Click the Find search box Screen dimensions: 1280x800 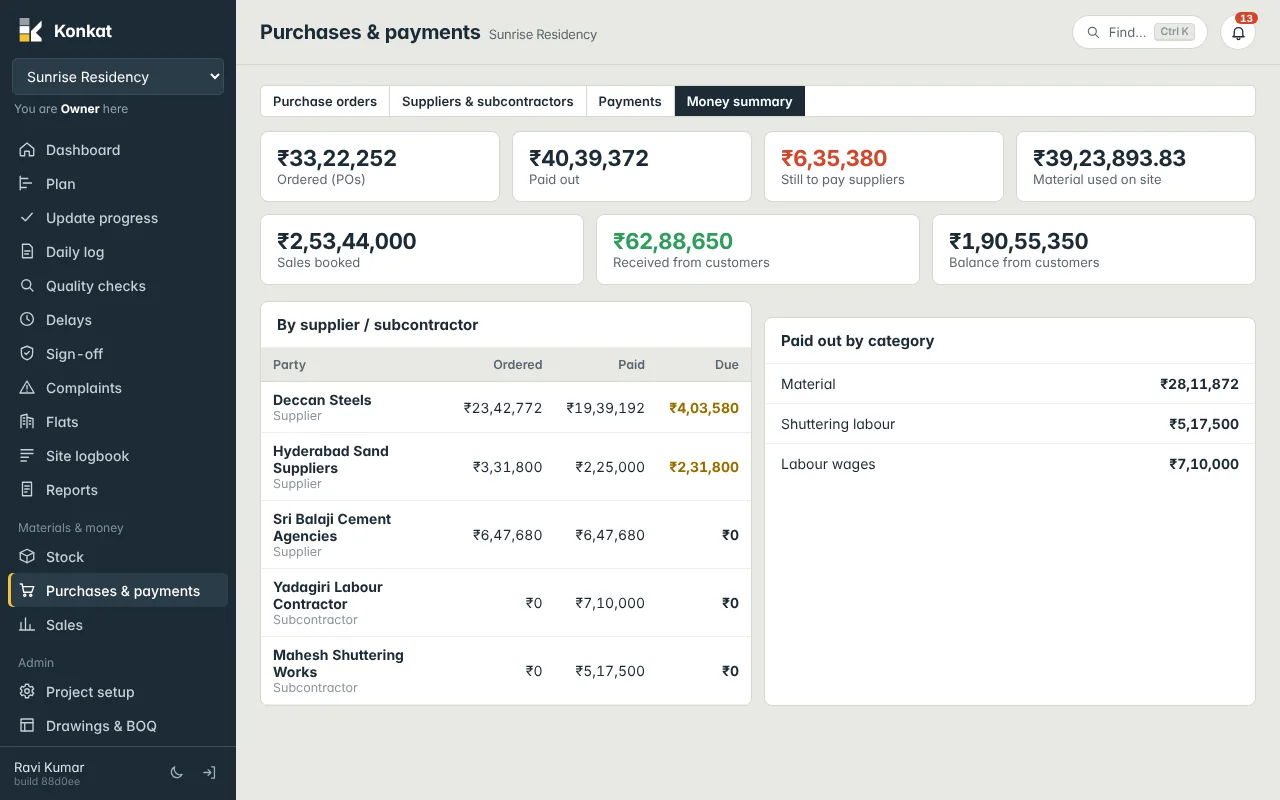(1140, 32)
